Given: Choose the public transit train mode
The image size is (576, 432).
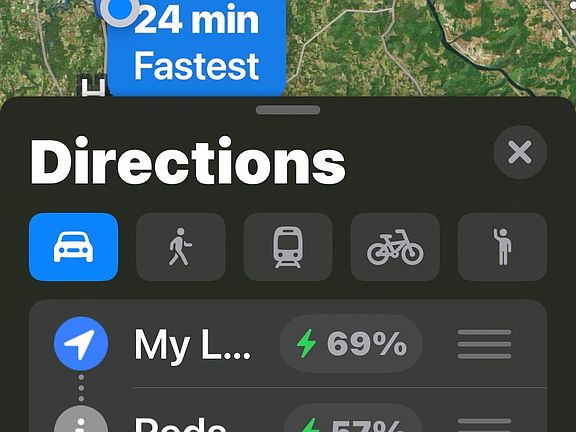Looking at the screenshot, I should 288,247.
